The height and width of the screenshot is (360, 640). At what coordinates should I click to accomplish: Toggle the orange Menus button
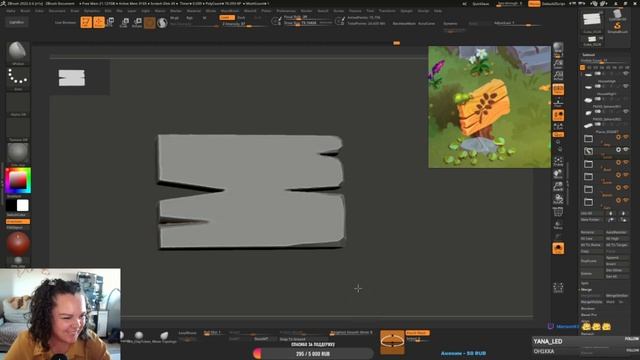(x=534, y=4)
